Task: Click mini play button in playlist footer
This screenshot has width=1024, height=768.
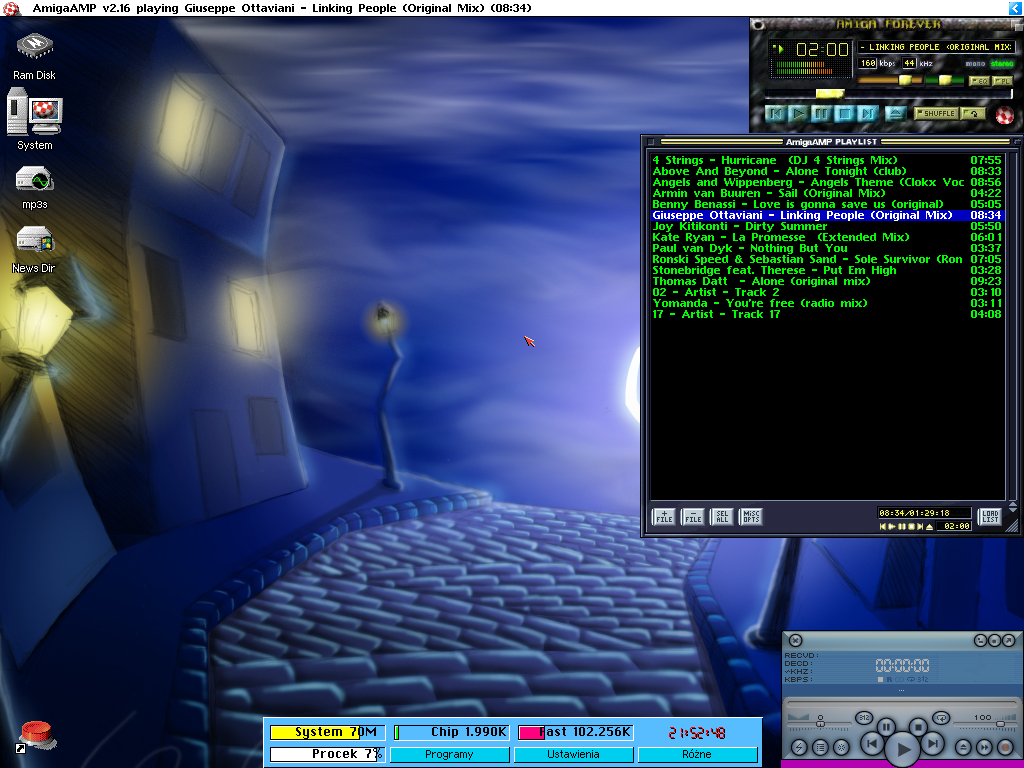Action: point(892,526)
